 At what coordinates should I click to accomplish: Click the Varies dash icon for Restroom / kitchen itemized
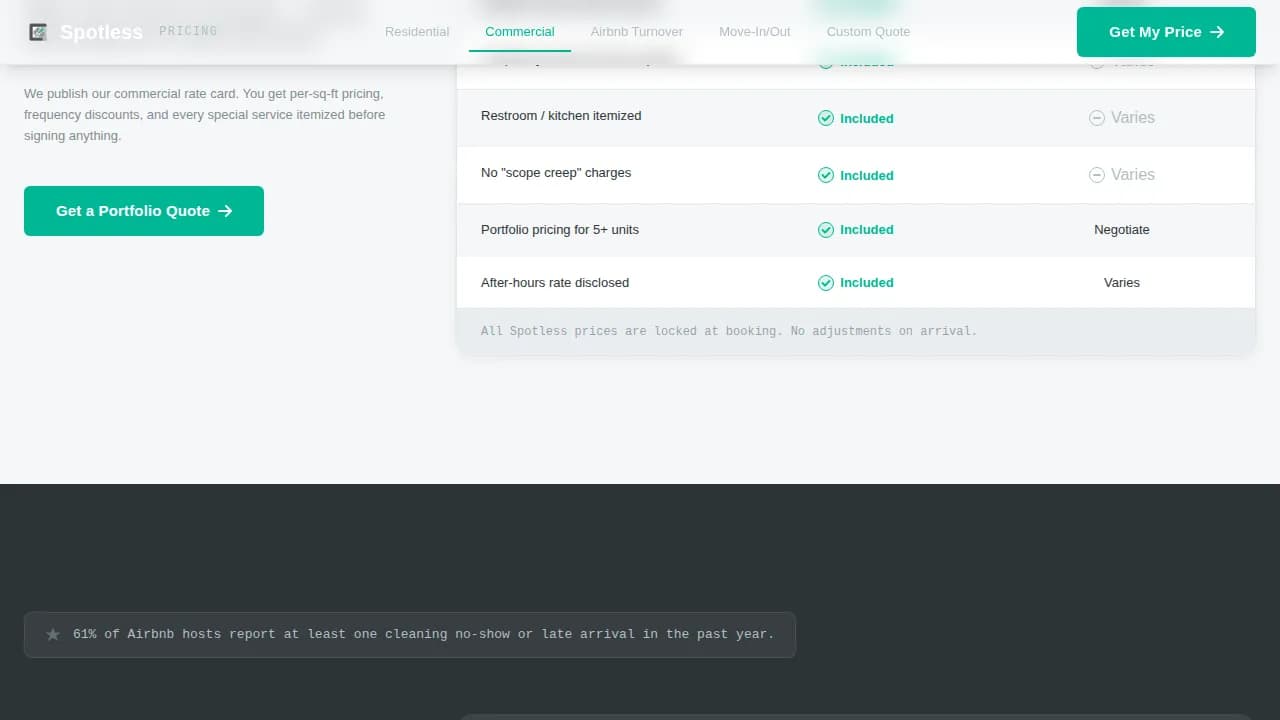click(1096, 117)
